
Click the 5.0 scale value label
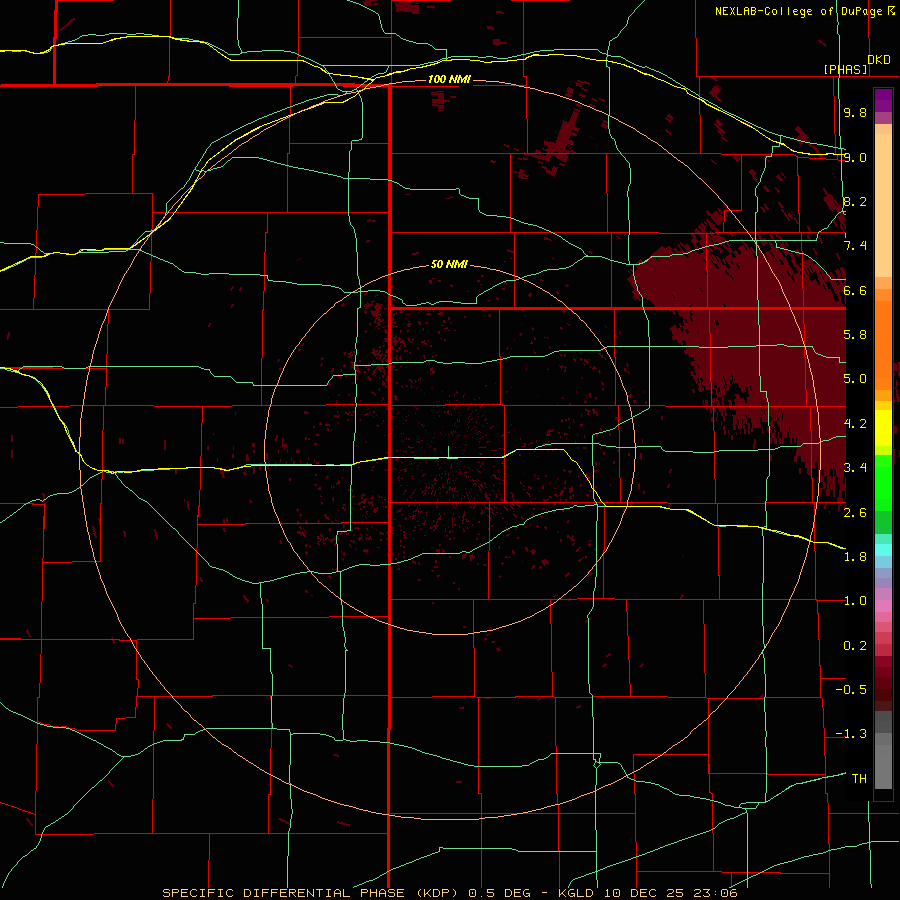pyautogui.click(x=855, y=379)
